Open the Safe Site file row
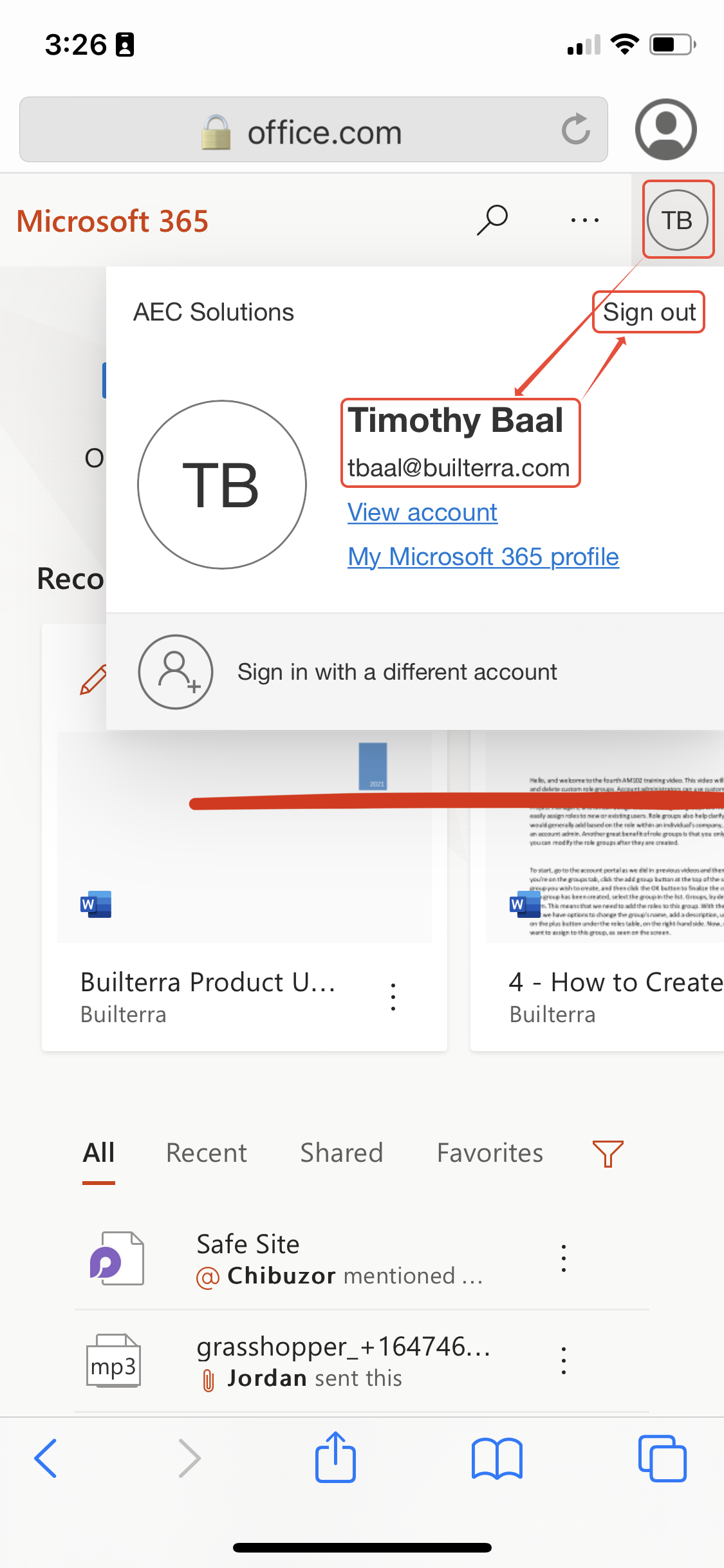The image size is (724, 1568). click(x=362, y=1258)
